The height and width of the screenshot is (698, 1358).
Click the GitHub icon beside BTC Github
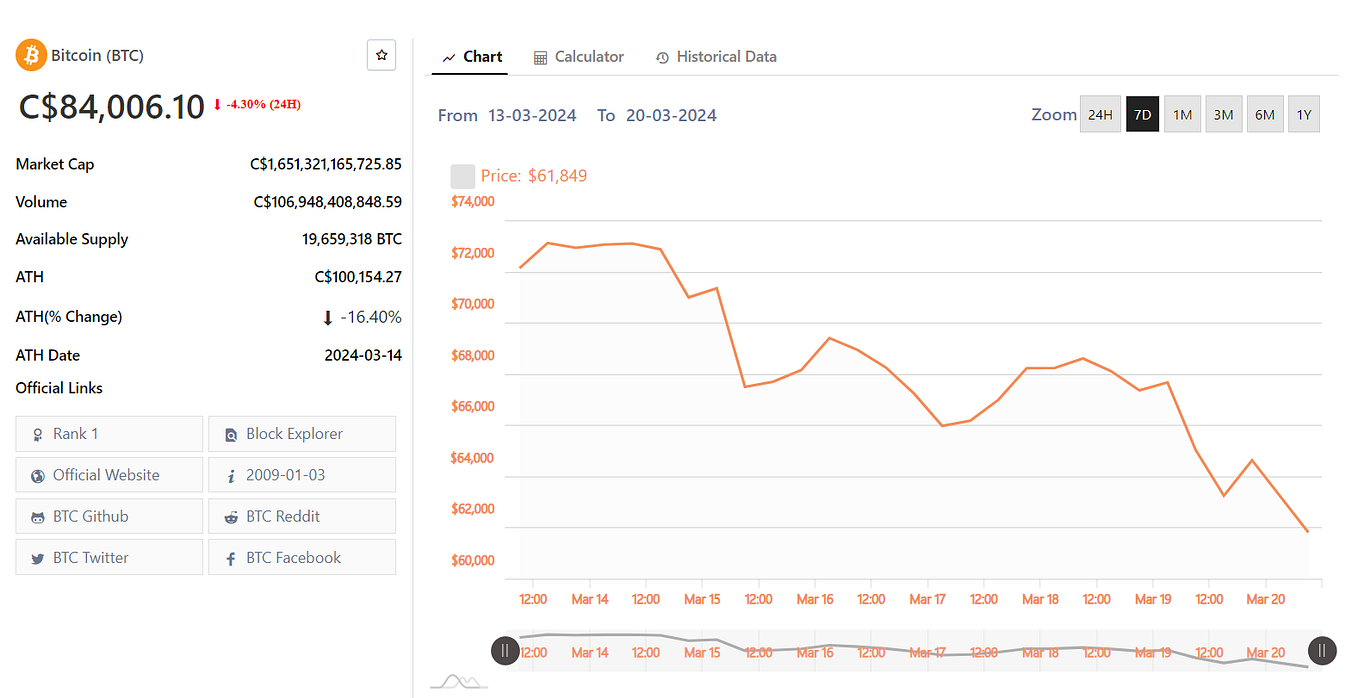point(37,516)
